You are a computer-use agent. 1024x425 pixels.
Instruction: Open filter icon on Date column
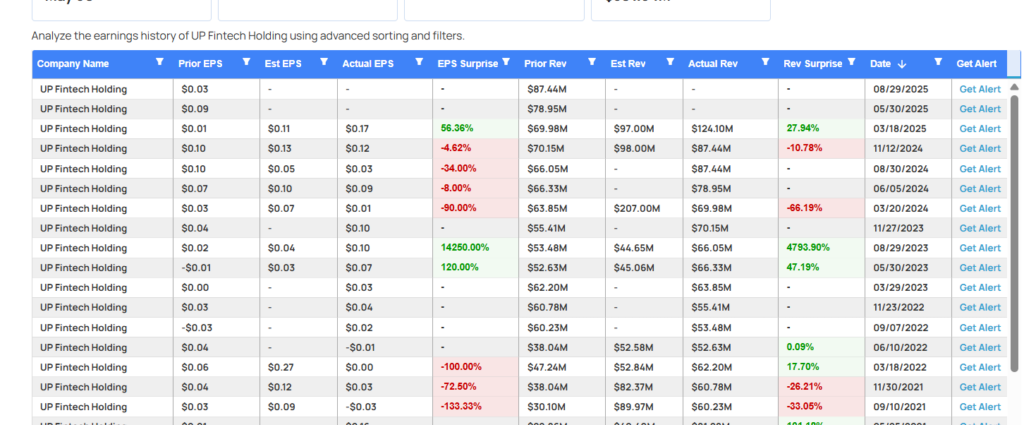938,62
